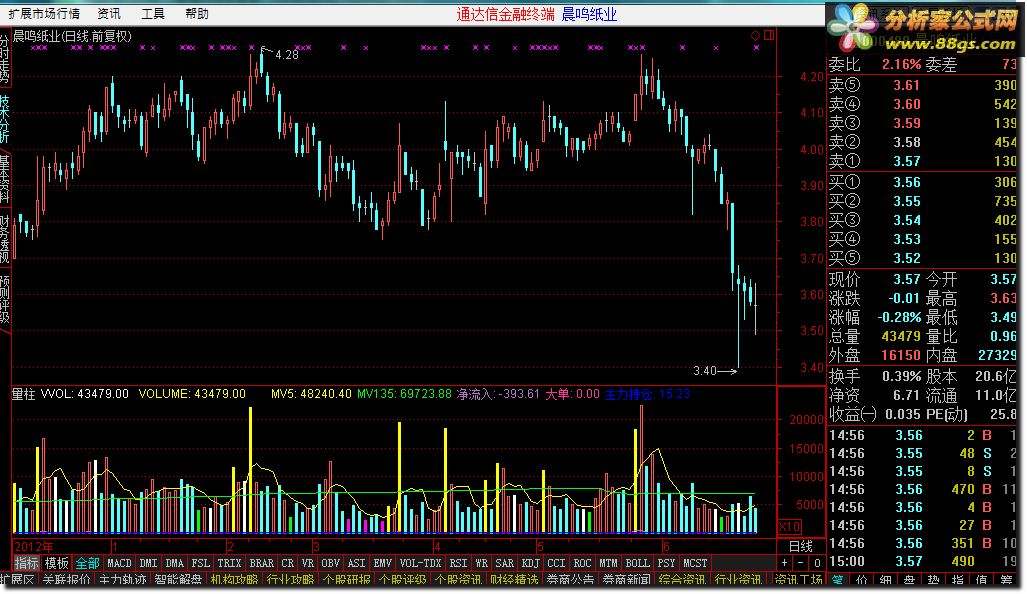Open the 券商公告 bottom tab
Viewport: 1027px width, 594px height.
pyautogui.click(x=570, y=580)
